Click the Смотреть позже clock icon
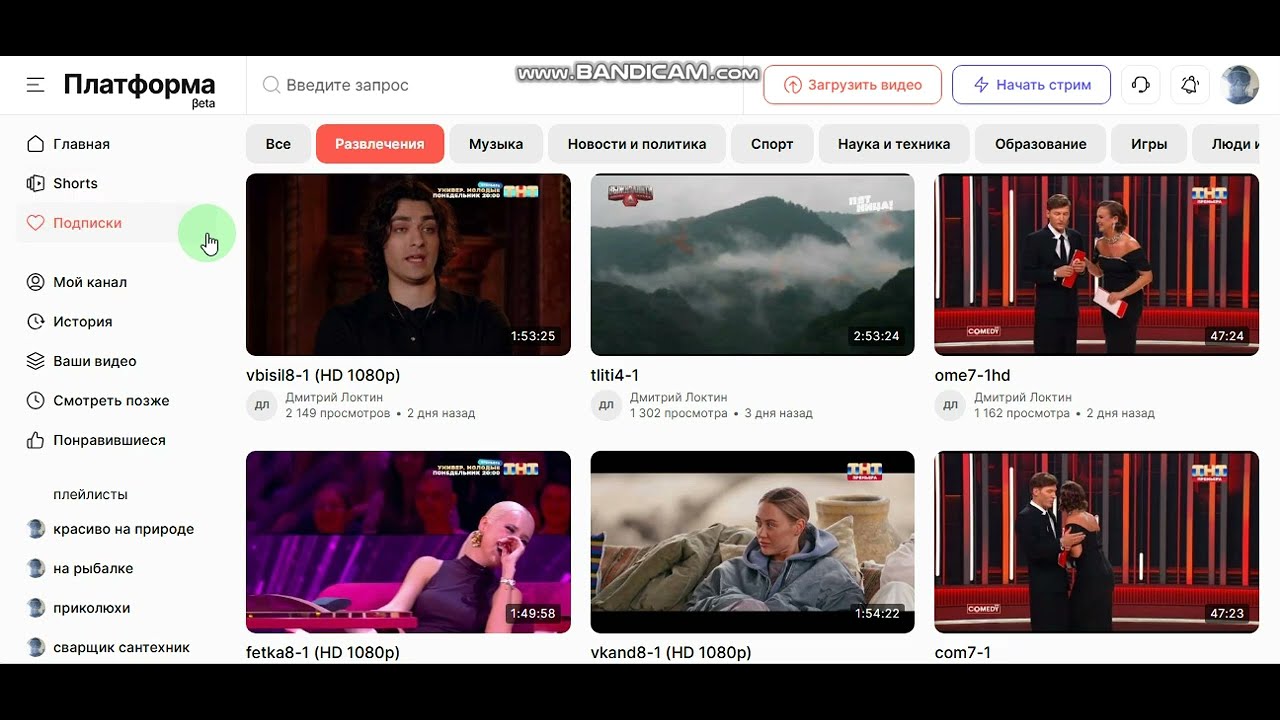Screen dimensions: 1280x720 [36, 401]
